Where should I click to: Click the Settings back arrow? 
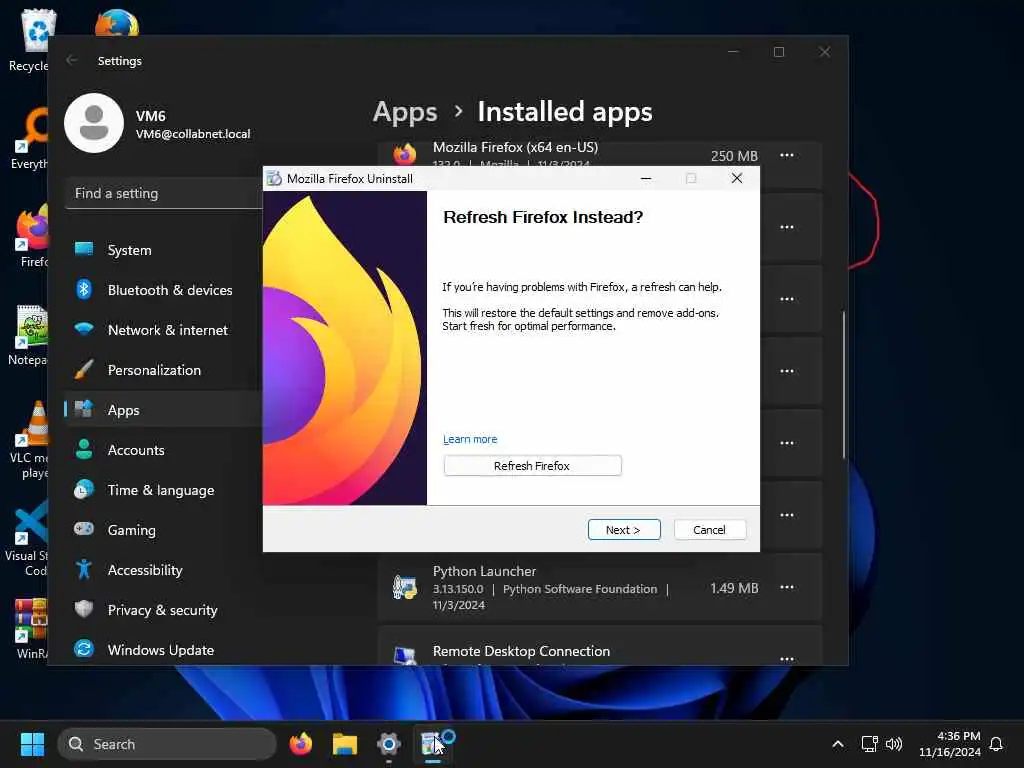72,60
